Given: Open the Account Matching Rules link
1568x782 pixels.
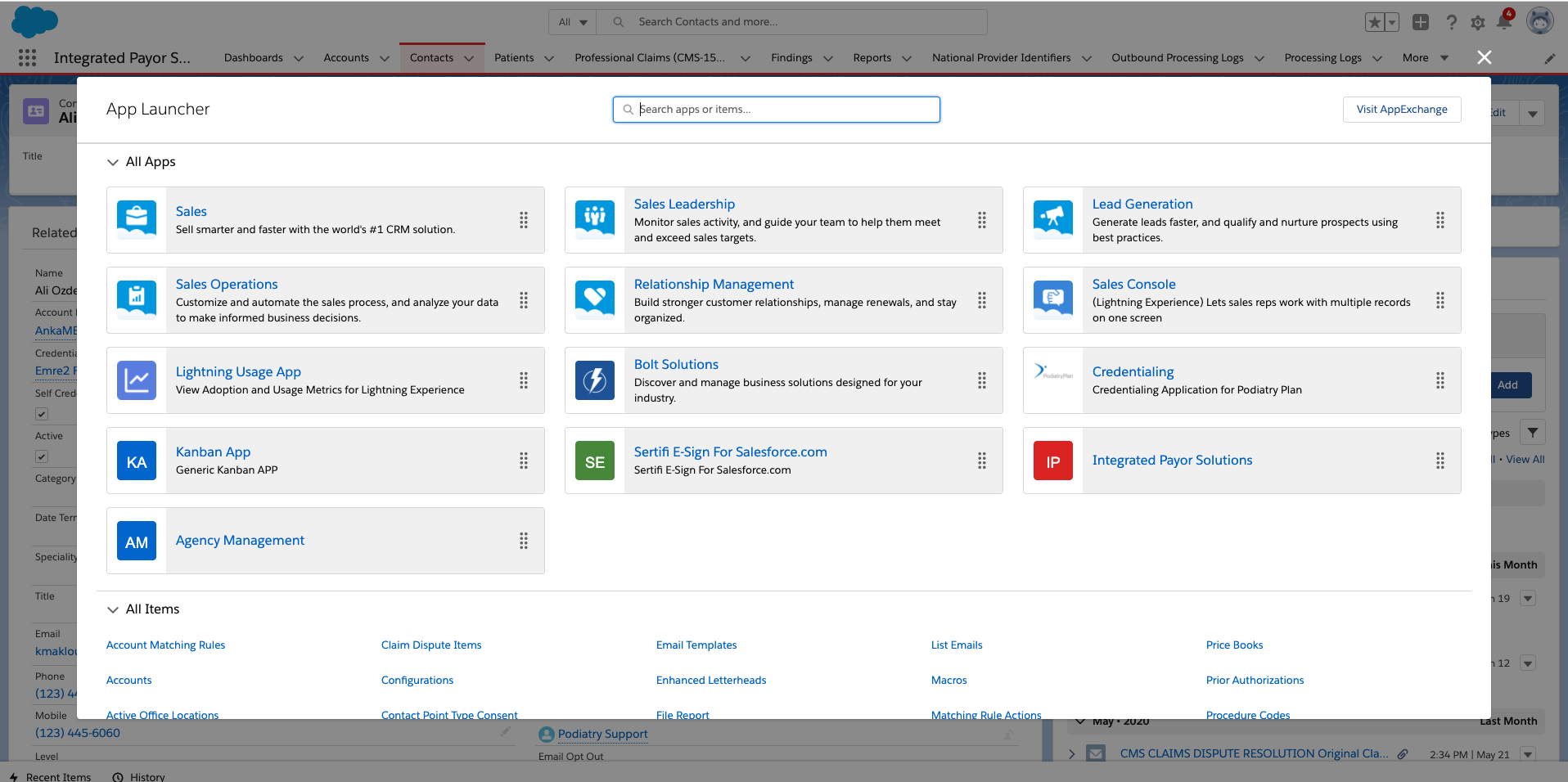Looking at the screenshot, I should pyautogui.click(x=165, y=645).
